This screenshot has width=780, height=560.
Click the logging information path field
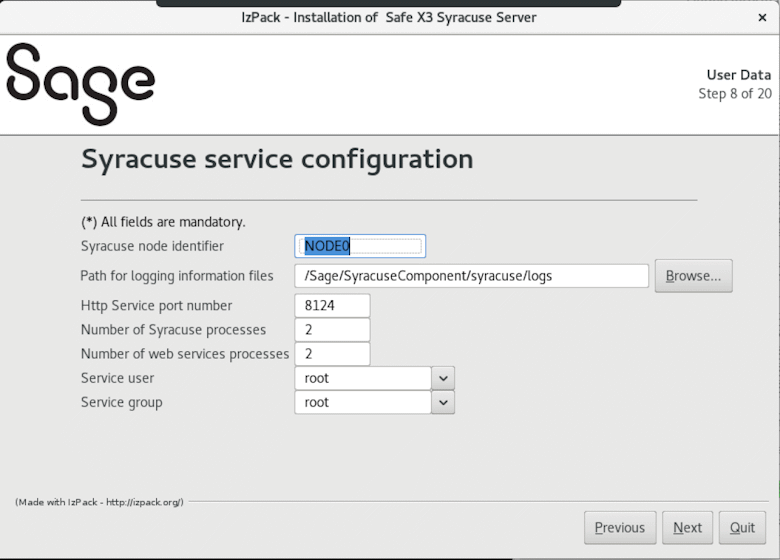[471, 276]
